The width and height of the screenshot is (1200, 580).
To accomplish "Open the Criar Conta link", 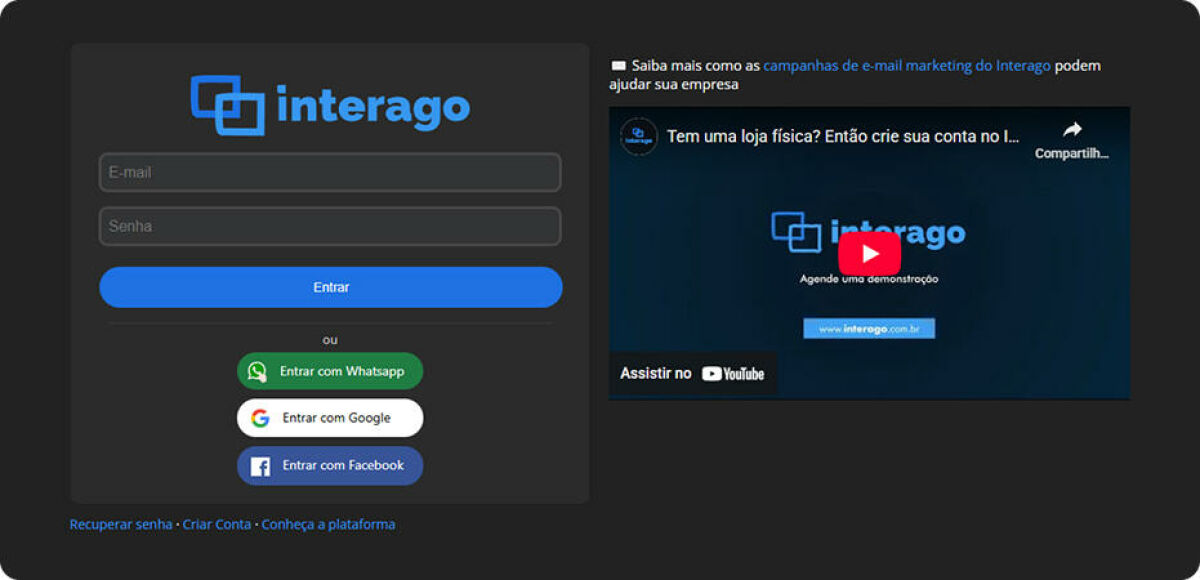I will pos(217,523).
